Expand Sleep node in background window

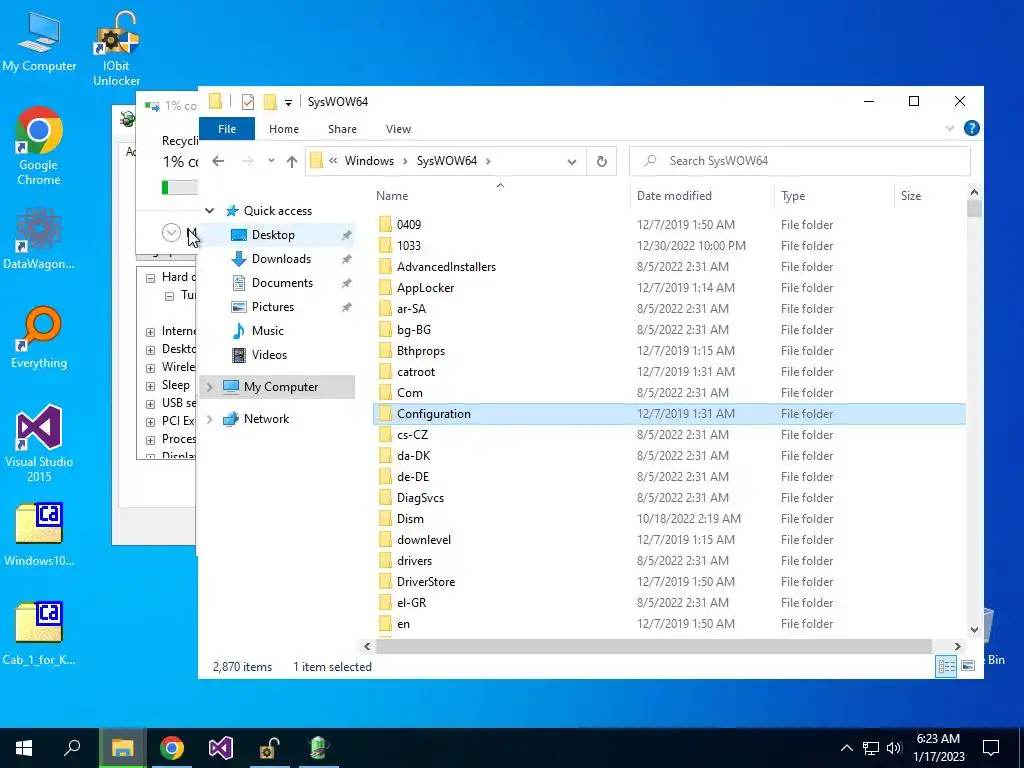click(x=150, y=385)
